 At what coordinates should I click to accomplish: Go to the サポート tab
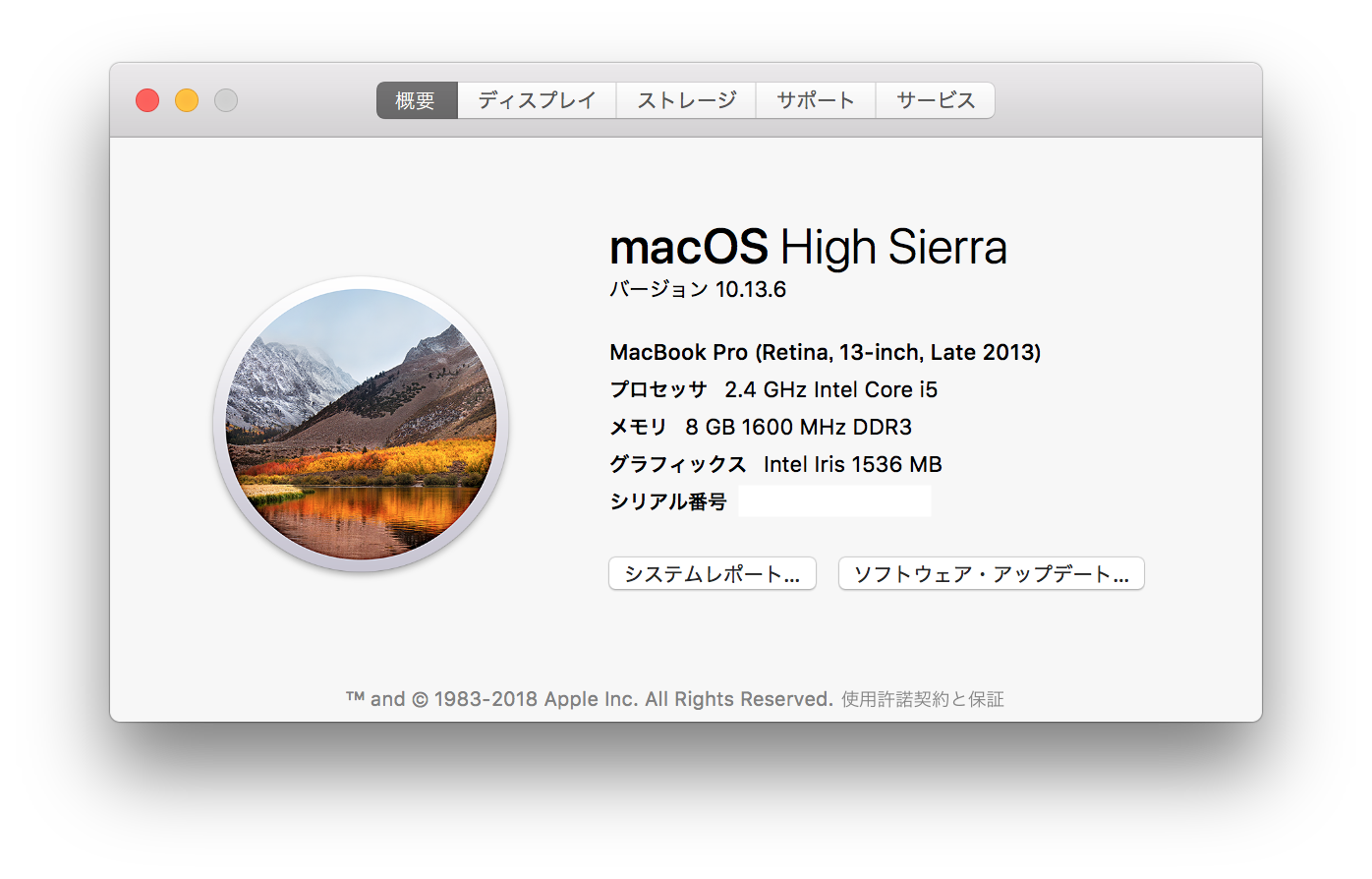pyautogui.click(x=816, y=100)
